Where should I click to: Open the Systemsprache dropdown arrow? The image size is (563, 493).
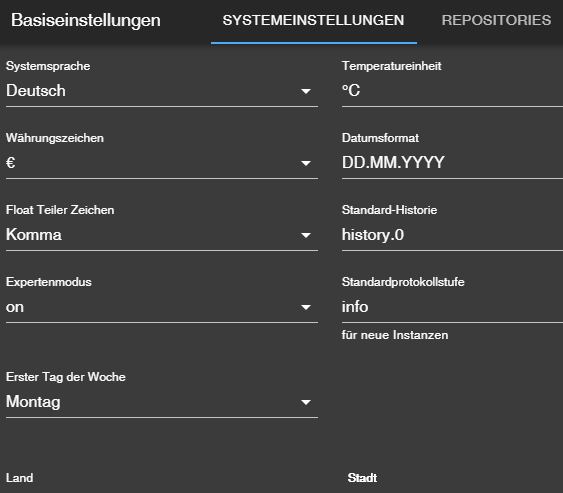[306, 91]
